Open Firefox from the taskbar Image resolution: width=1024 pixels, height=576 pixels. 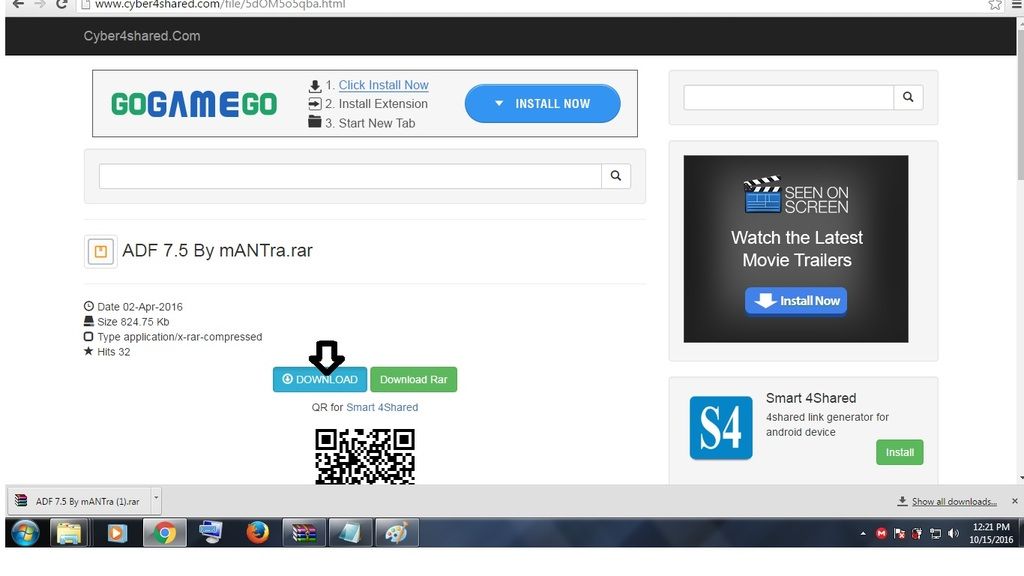[x=258, y=533]
